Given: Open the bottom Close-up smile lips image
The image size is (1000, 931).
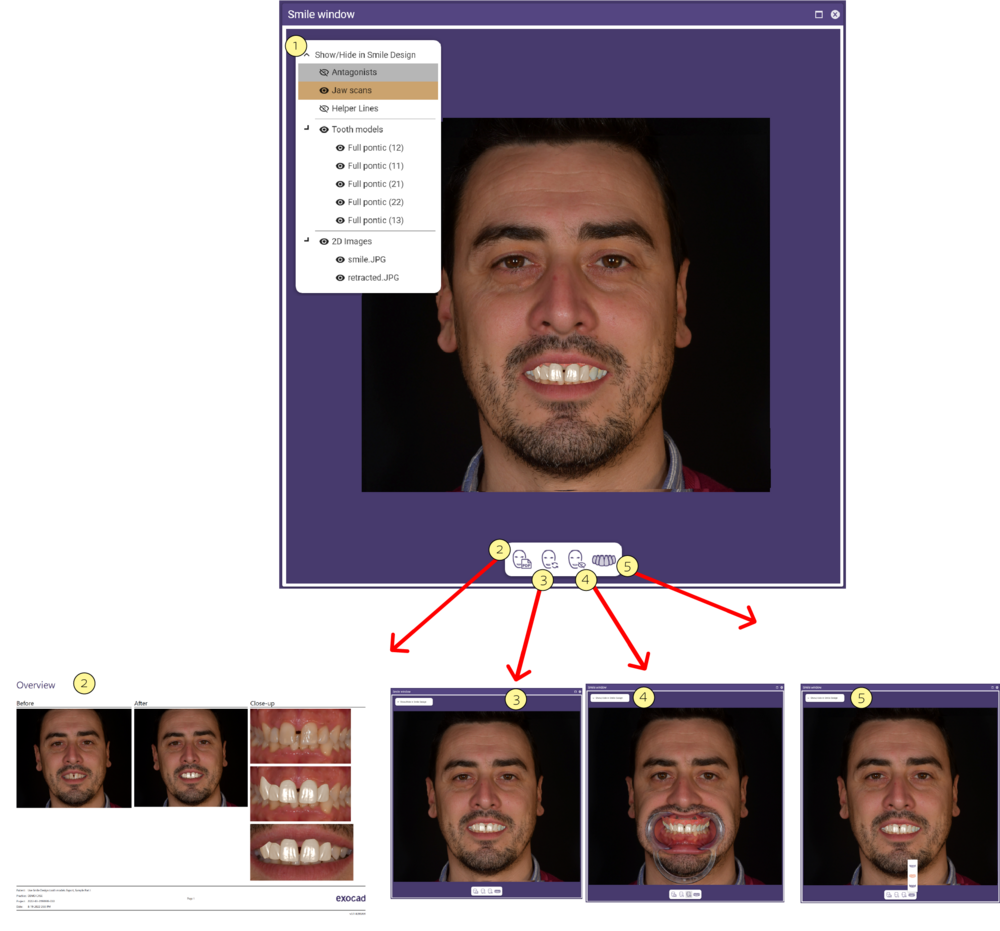Looking at the screenshot, I should (x=302, y=852).
